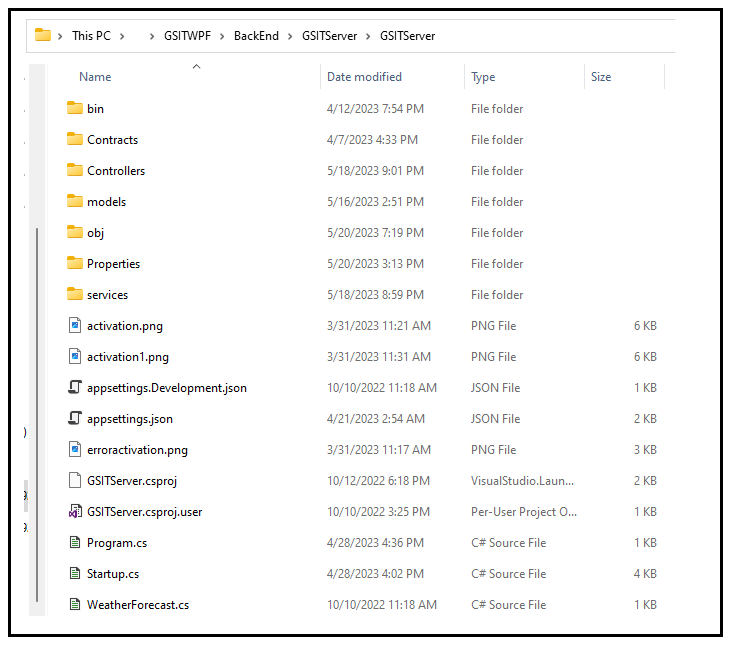This screenshot has width=736, height=650.
Task: Click the date 4/12/2023 7:54 PM
Action: coord(375,108)
